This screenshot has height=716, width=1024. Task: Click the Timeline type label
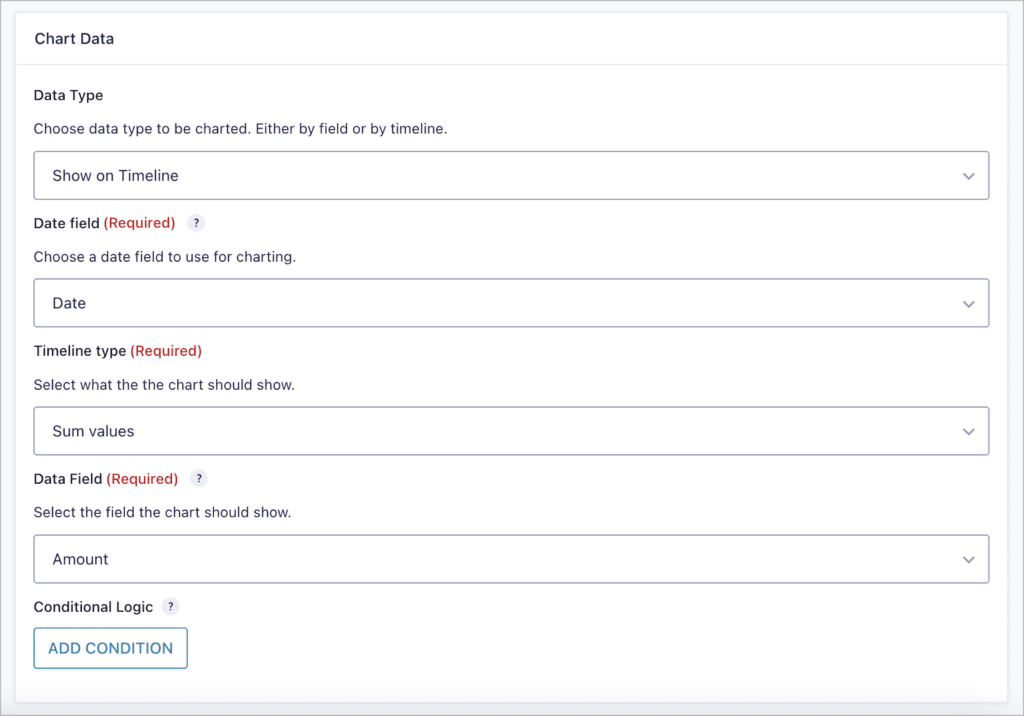[80, 351]
